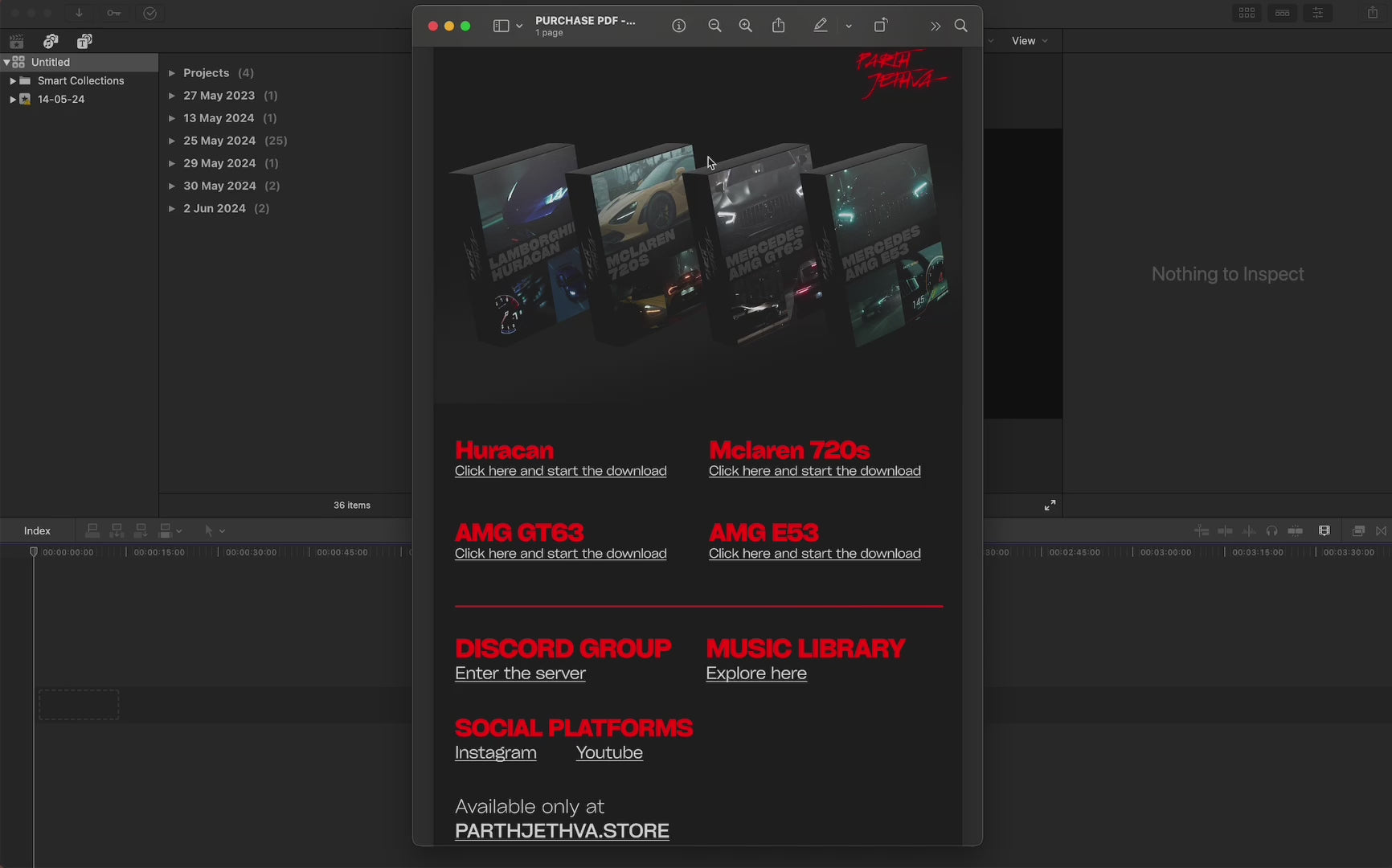Open the Mclaren 720s download link
Screen dimensions: 1392x868
tap(814, 471)
